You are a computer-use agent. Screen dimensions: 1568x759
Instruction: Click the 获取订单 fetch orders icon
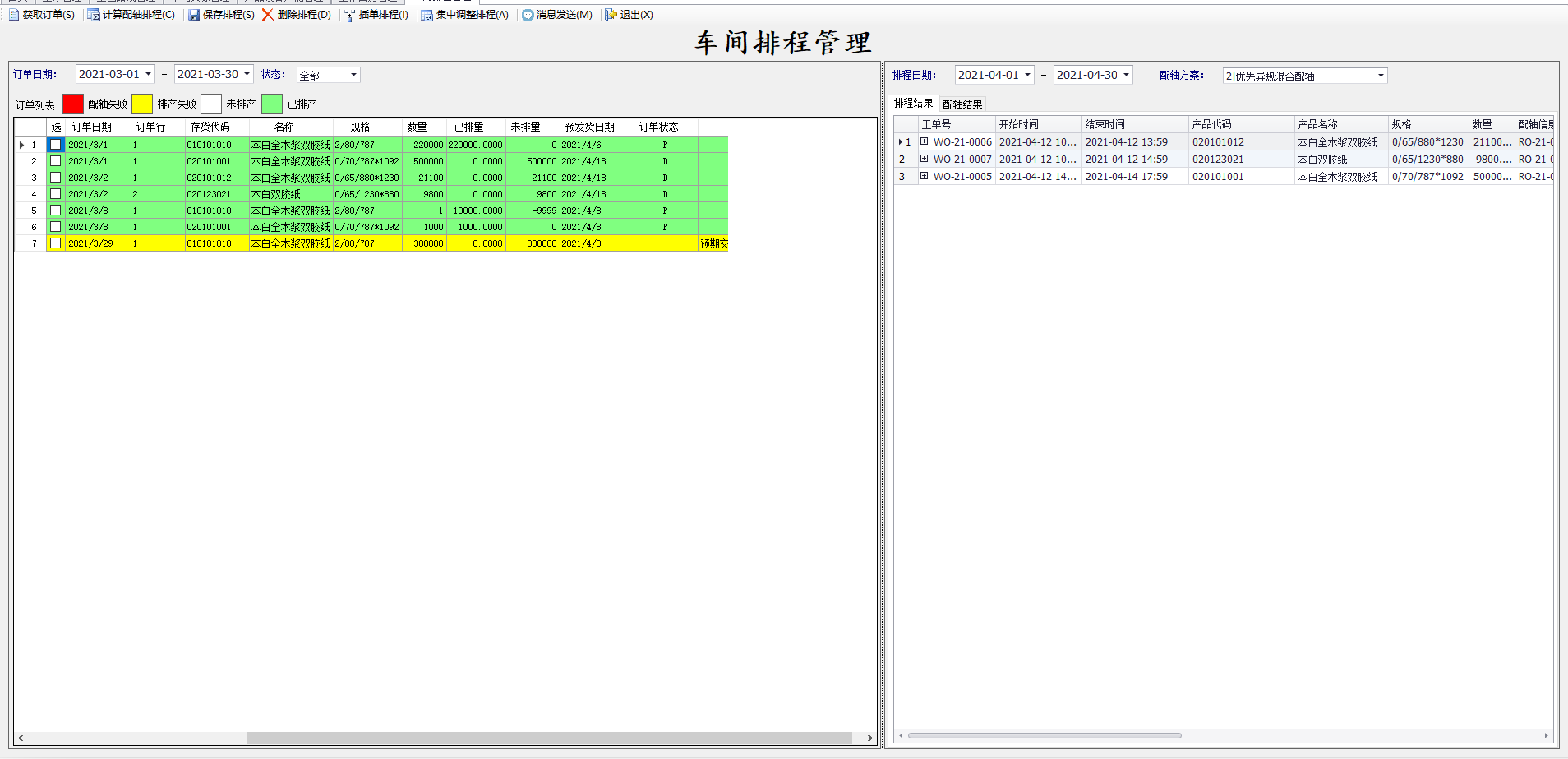click(x=14, y=15)
